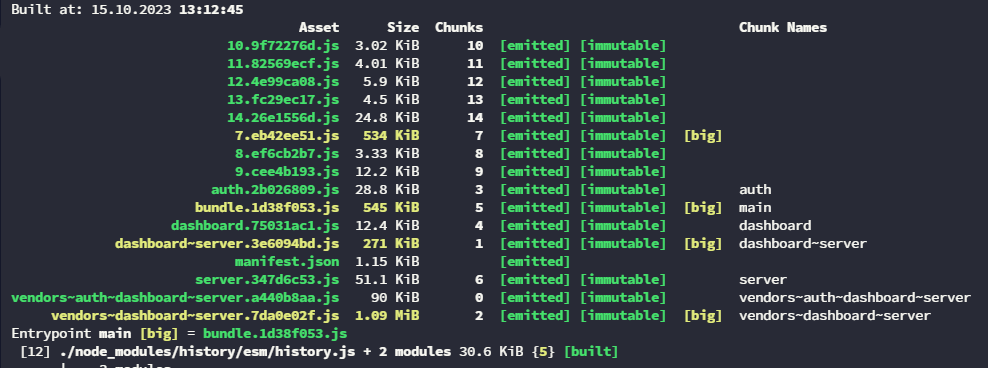Click the manifest.json filename
The height and width of the screenshot is (368, 988).
click(287, 262)
